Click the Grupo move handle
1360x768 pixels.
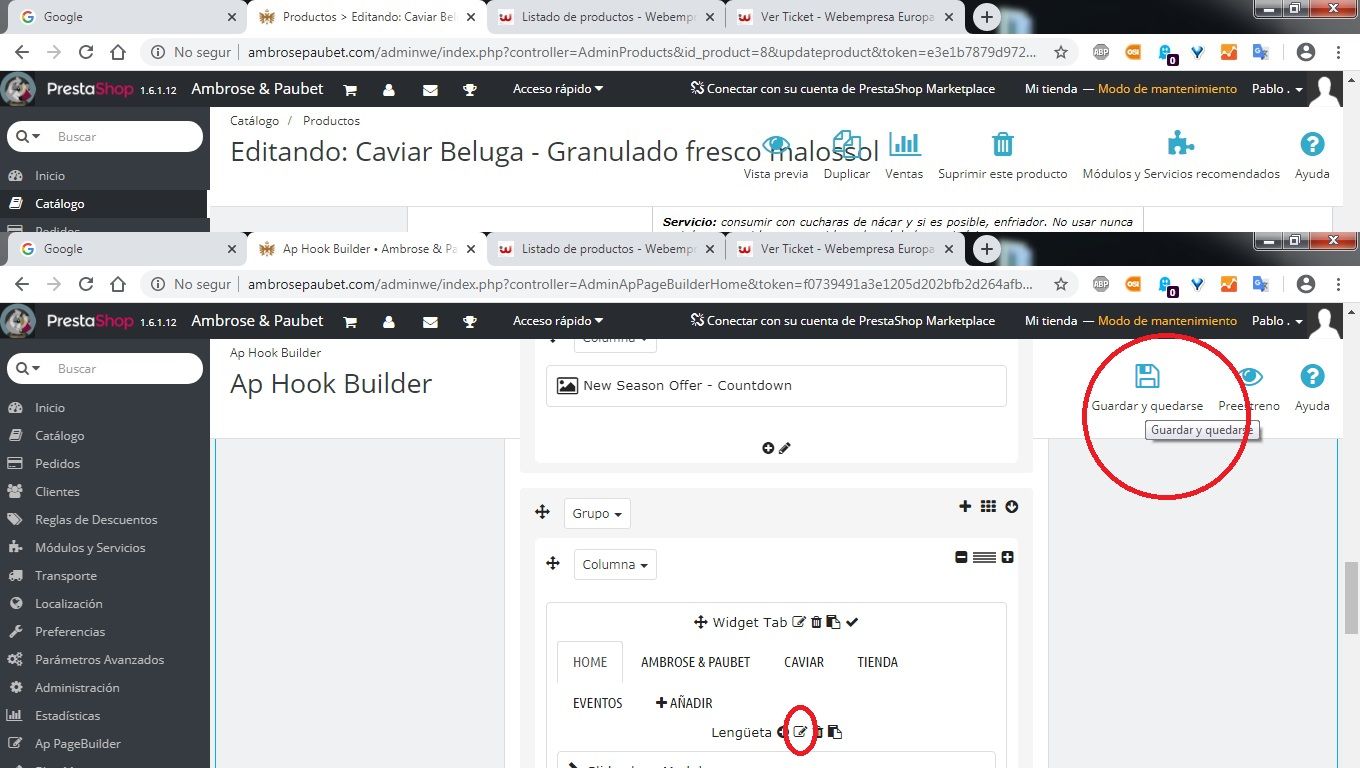pyautogui.click(x=542, y=512)
